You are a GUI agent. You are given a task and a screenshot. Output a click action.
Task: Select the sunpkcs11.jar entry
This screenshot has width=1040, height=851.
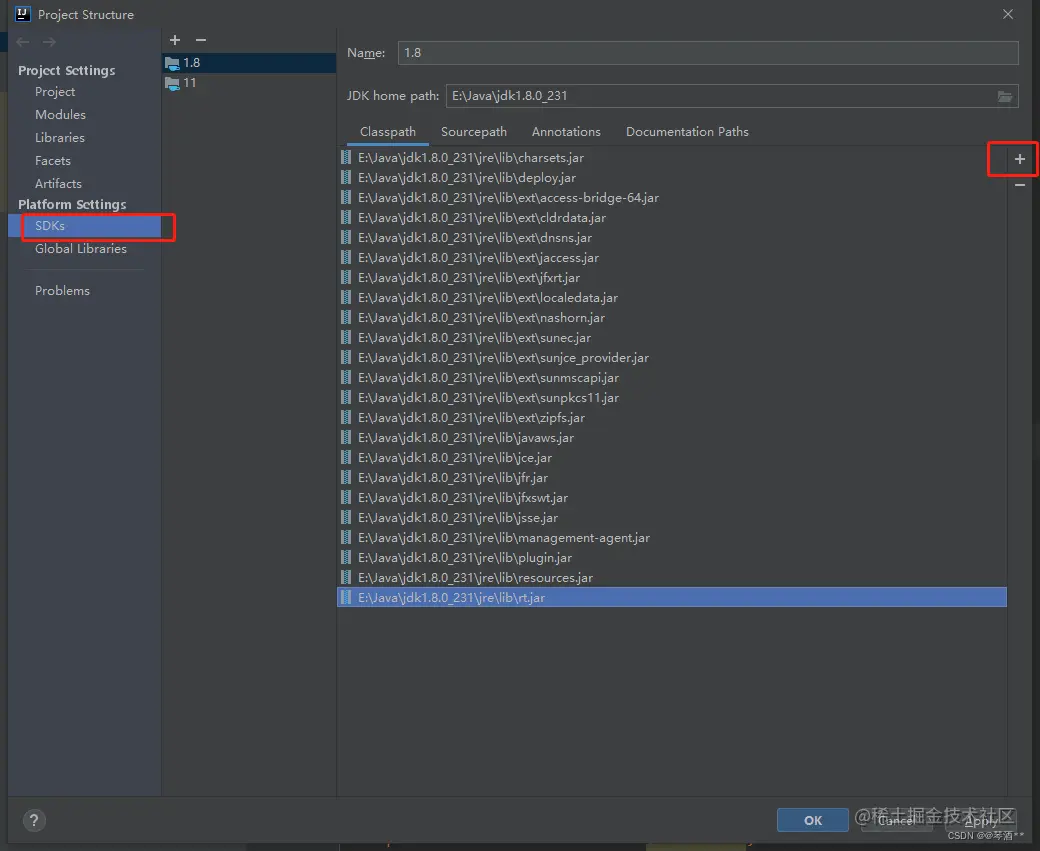[672, 397]
